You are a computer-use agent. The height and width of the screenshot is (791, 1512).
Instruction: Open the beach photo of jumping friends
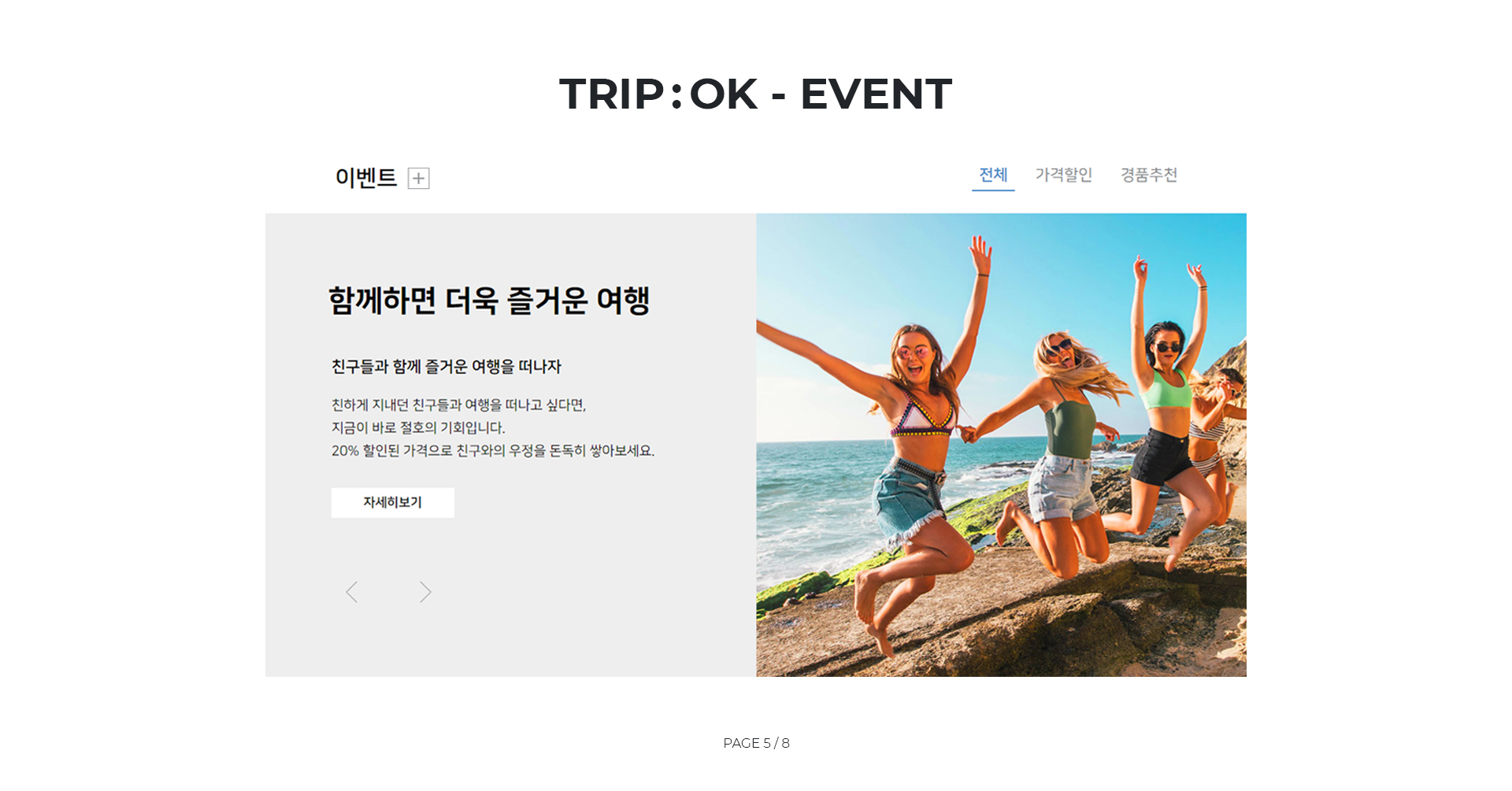coord(1001,445)
